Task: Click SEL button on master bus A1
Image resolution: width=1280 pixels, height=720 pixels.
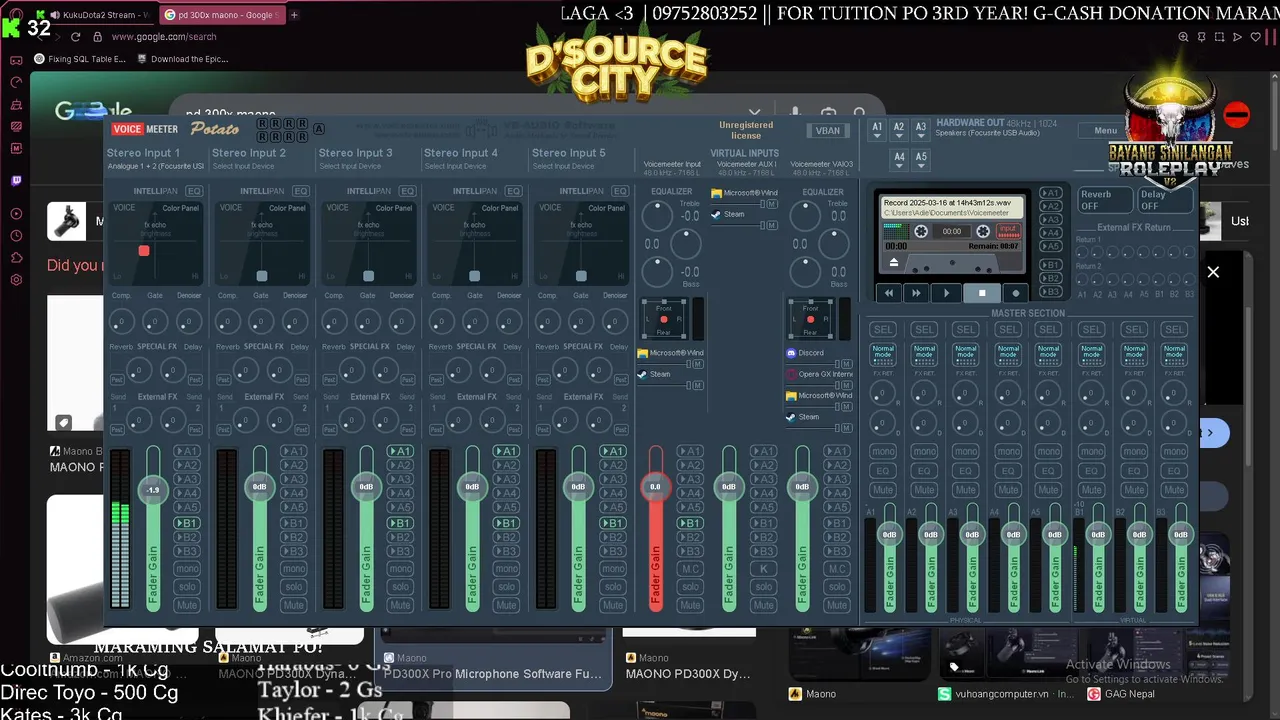Action: 883,329
